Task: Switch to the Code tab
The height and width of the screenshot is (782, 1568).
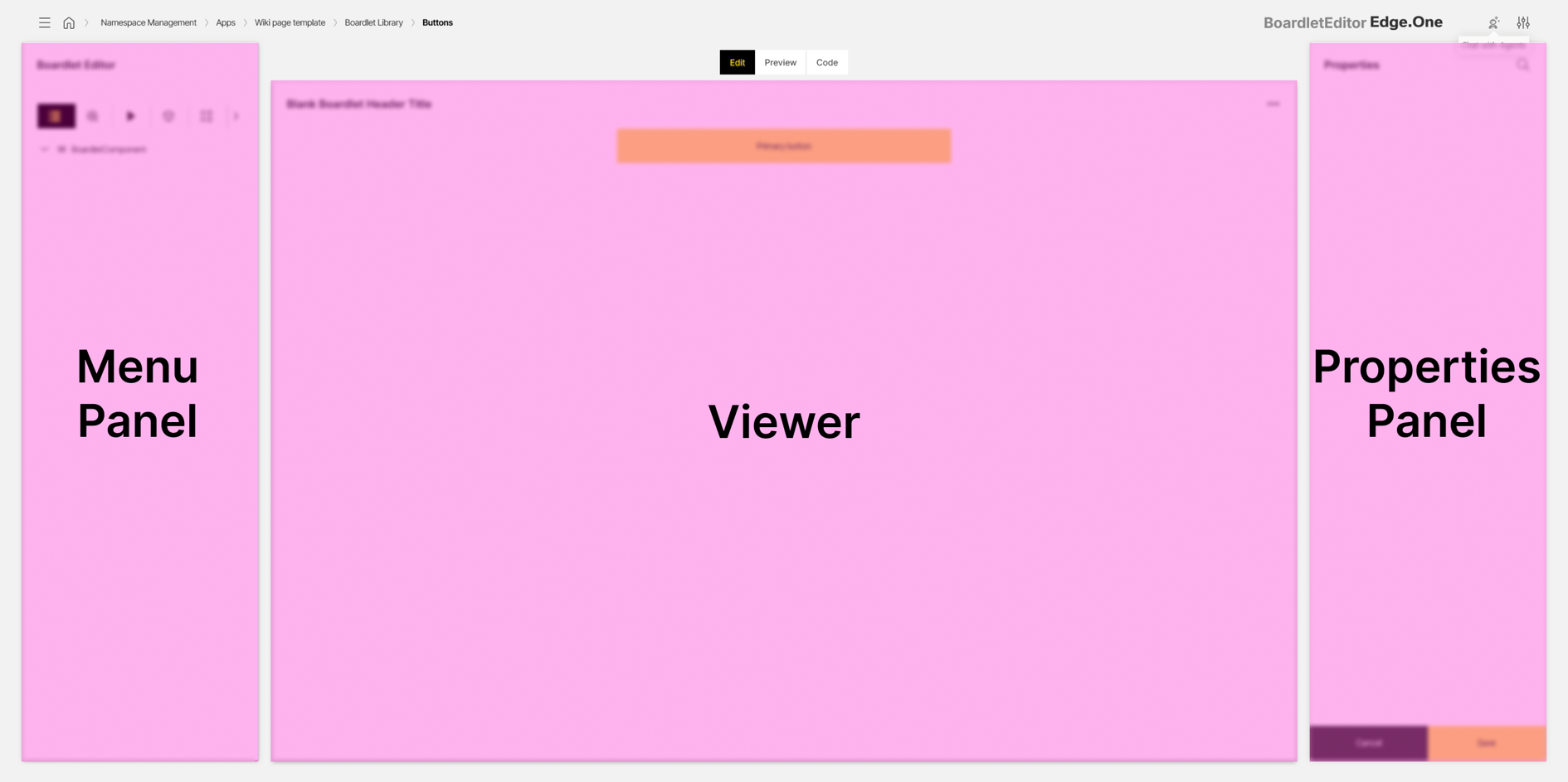Action: pyautogui.click(x=827, y=62)
